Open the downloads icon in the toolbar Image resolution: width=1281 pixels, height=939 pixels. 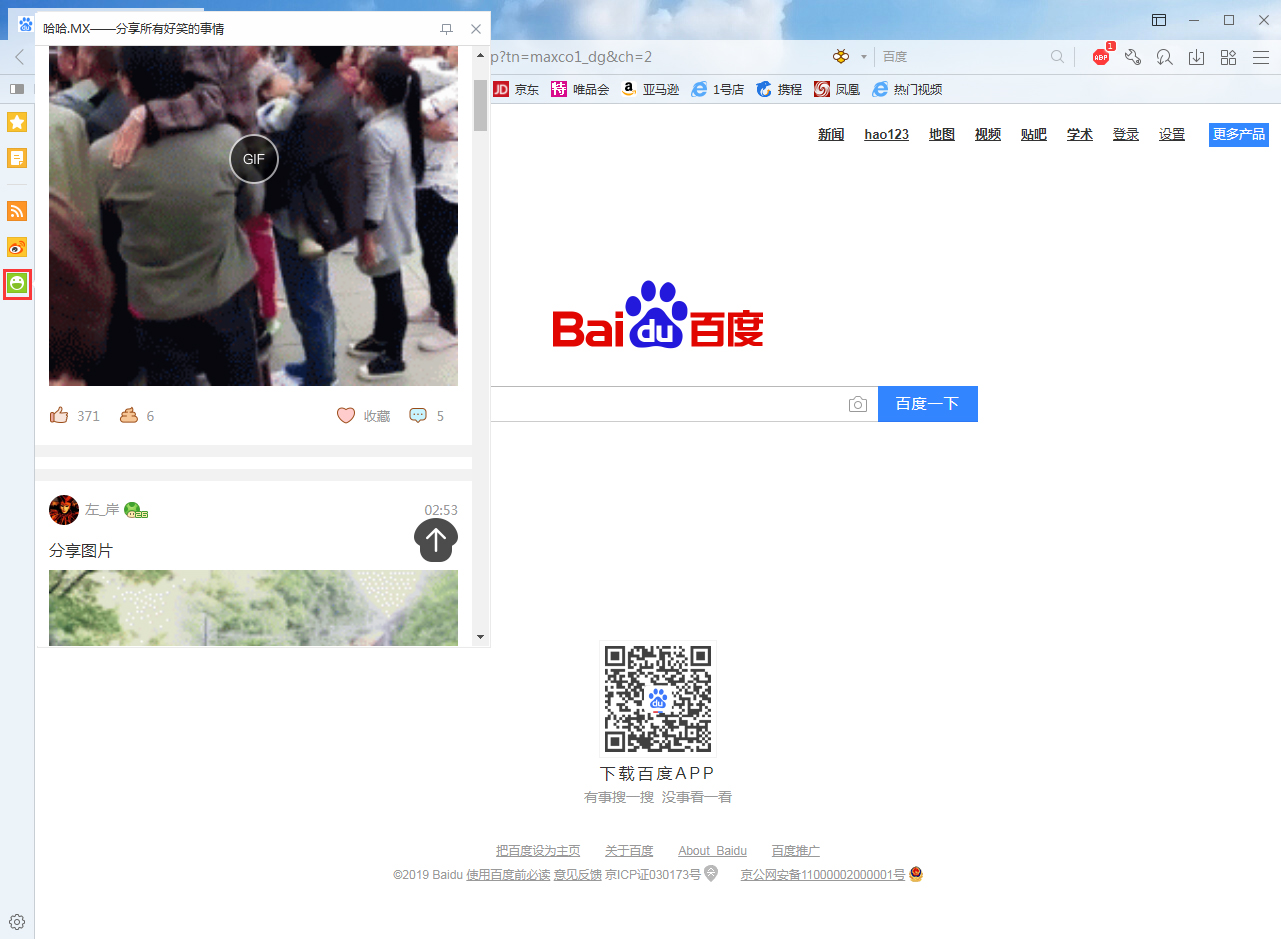(x=1196, y=57)
